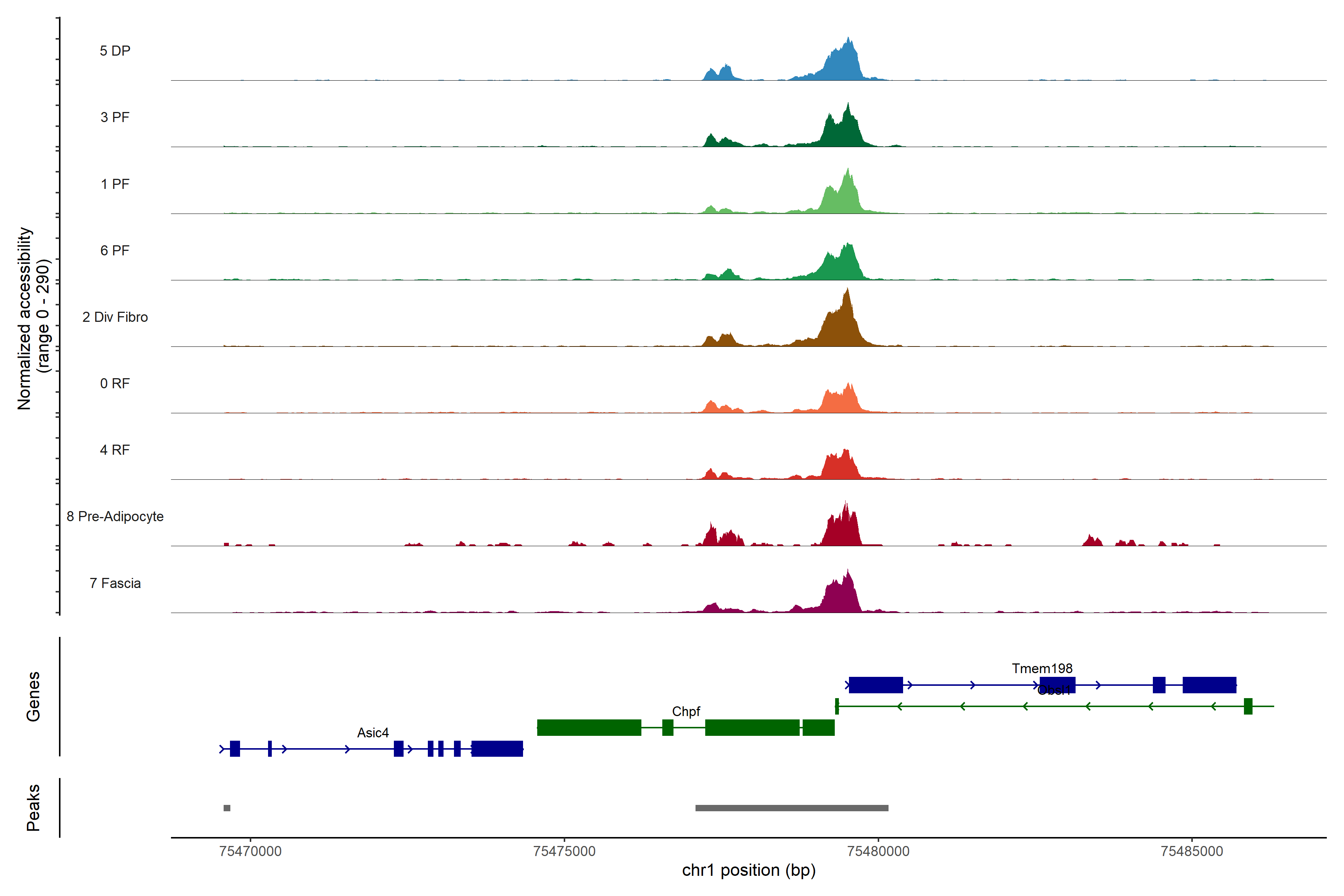Viewport: 1344px width, 896px height.
Task: Click the 3 PF track label
Action: pos(115,117)
